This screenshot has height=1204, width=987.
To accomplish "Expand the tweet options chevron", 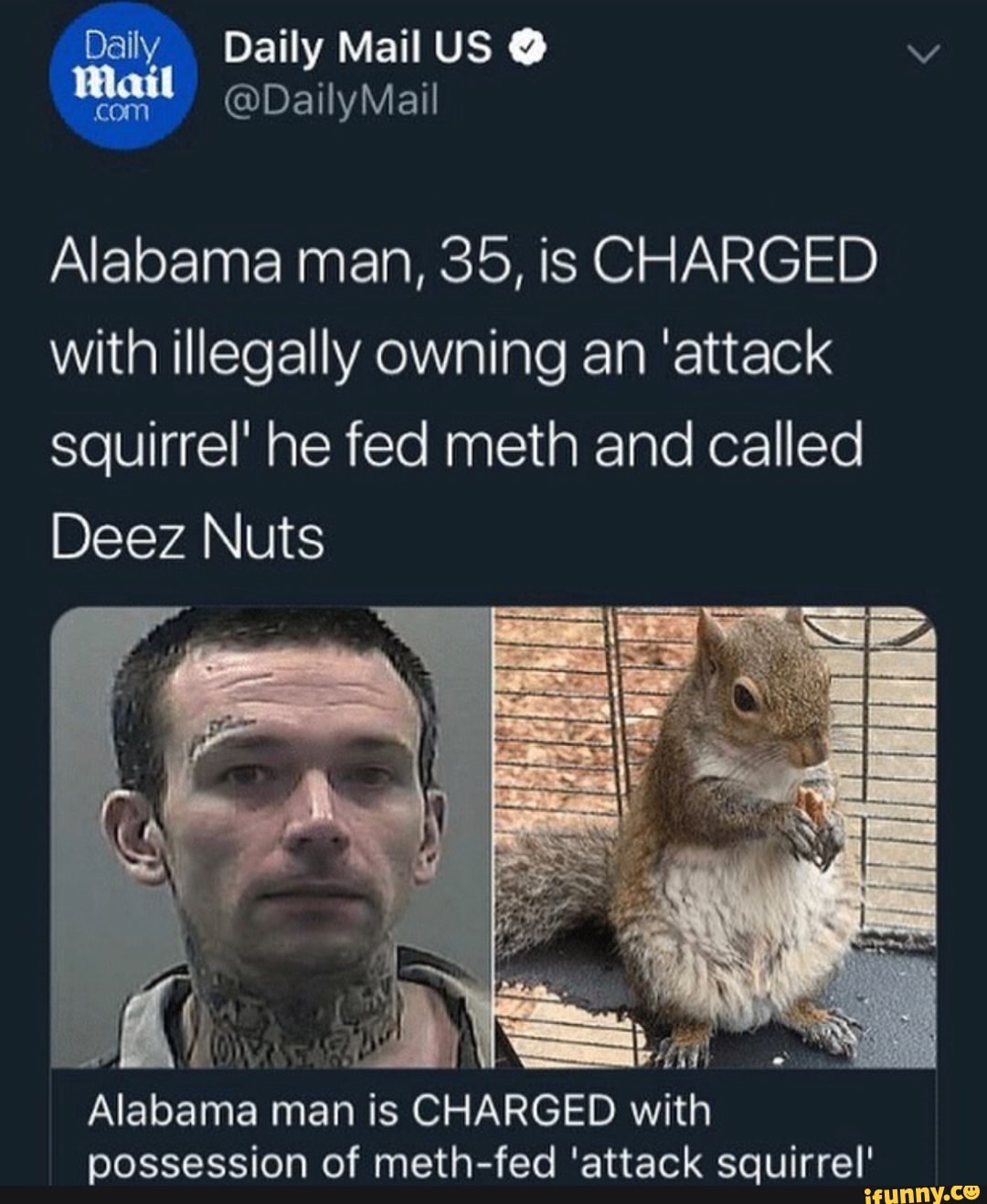I will click(x=927, y=57).
